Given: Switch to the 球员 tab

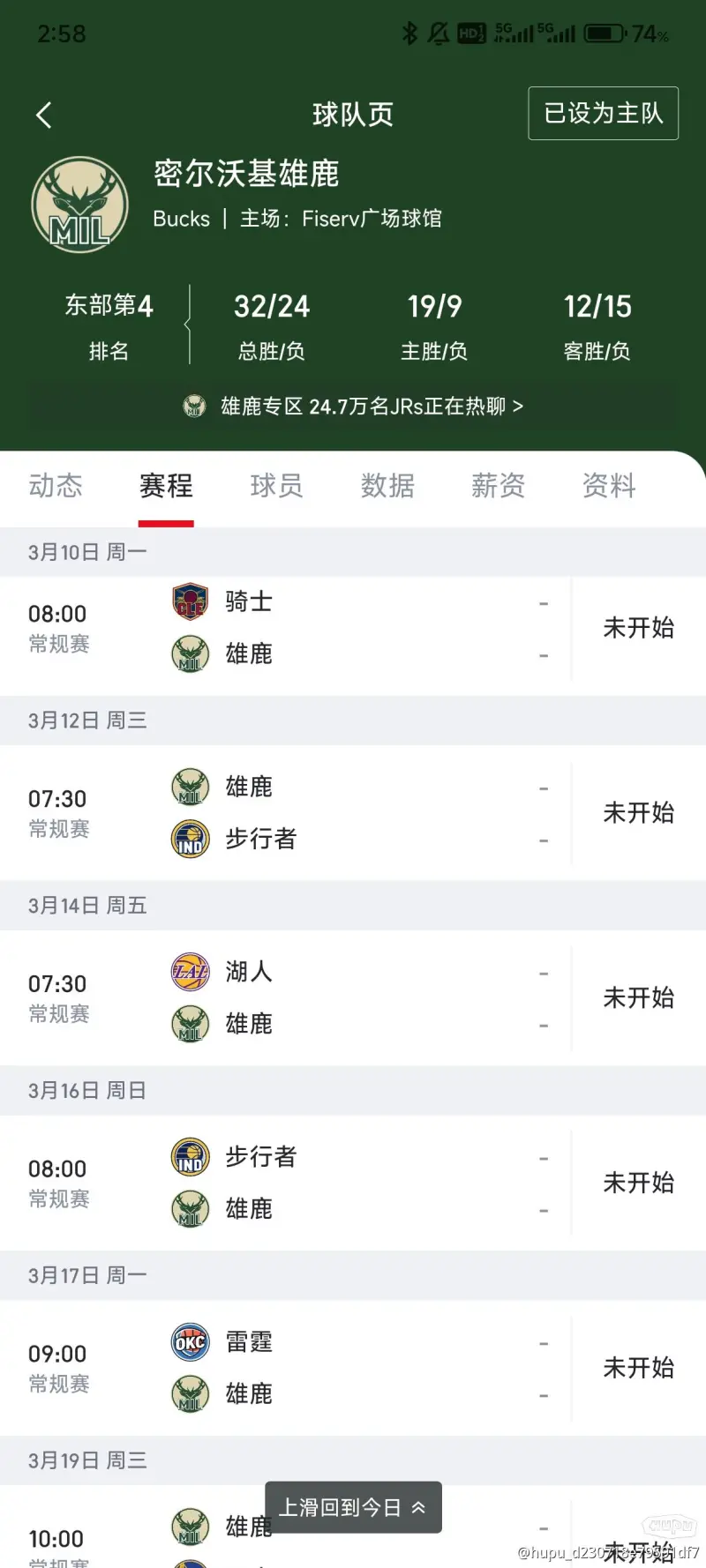Looking at the screenshot, I should point(276,486).
